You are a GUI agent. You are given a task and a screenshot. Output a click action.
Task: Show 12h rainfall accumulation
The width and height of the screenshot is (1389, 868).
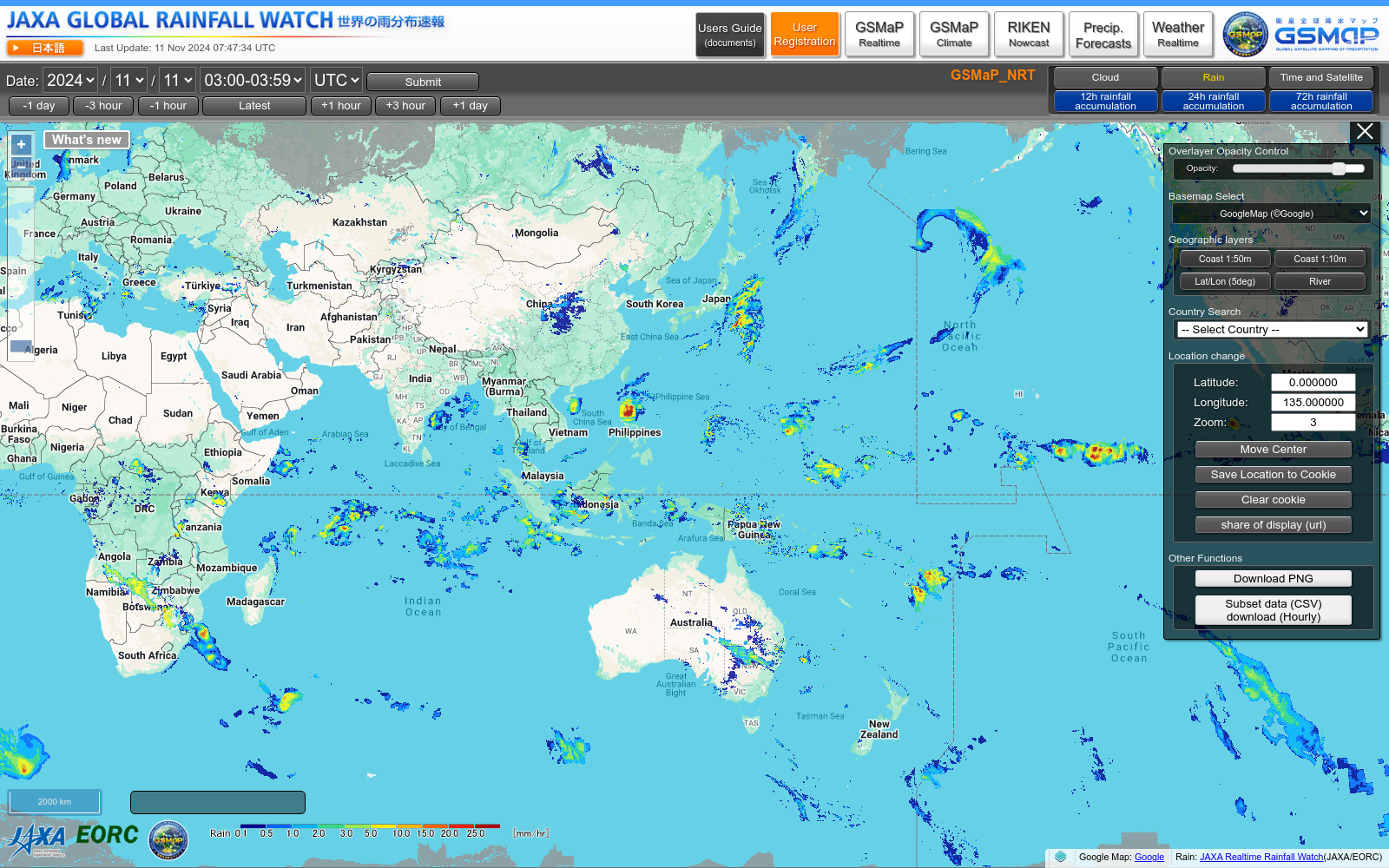[x=1105, y=102]
